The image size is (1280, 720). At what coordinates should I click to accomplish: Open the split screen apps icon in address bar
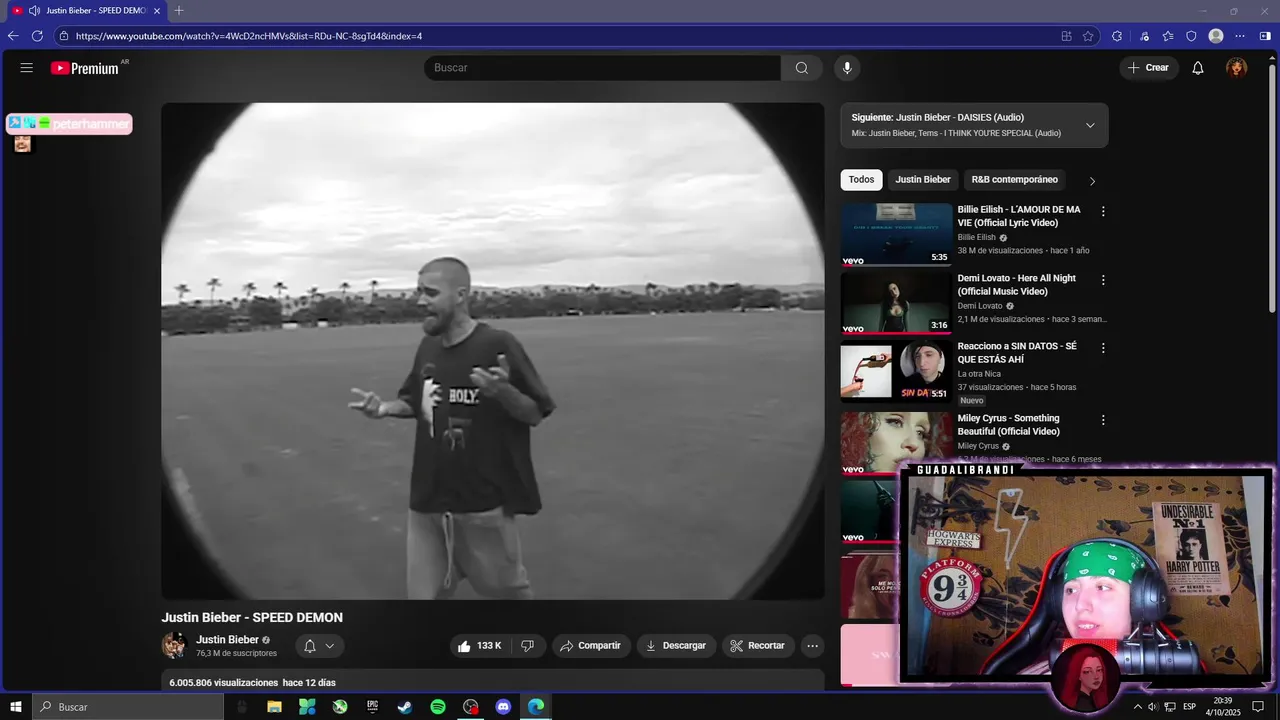(1066, 36)
